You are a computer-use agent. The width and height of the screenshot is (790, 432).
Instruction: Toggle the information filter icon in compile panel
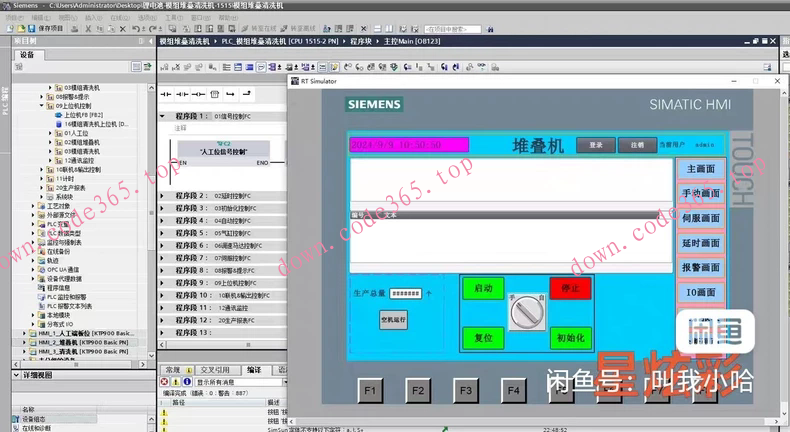coord(187,382)
